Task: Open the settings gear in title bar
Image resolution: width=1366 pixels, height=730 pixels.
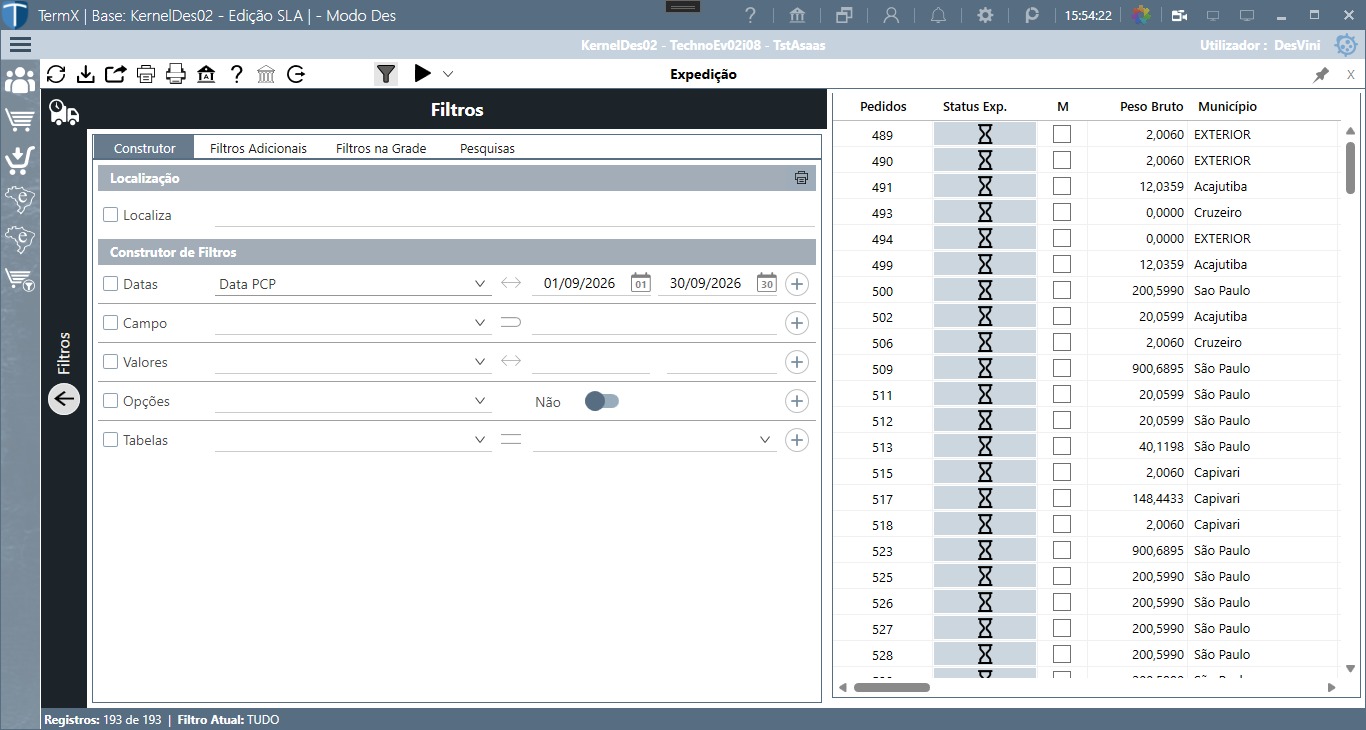Action: click(985, 15)
